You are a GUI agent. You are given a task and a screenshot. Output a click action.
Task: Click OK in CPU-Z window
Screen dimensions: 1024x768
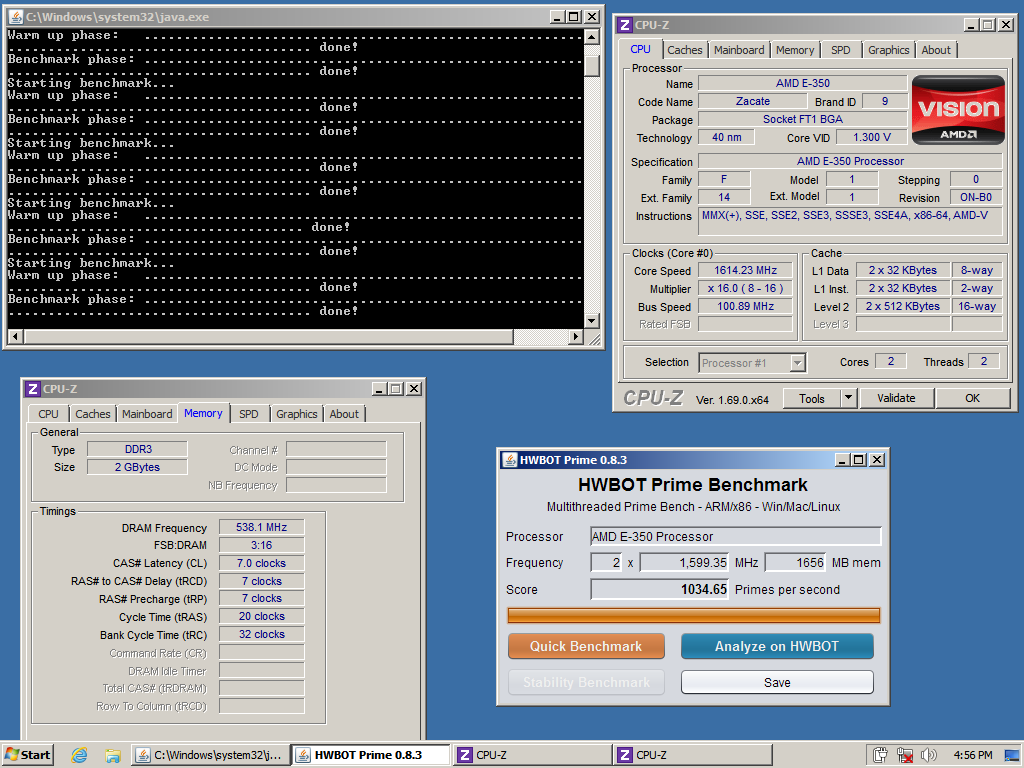[972, 398]
